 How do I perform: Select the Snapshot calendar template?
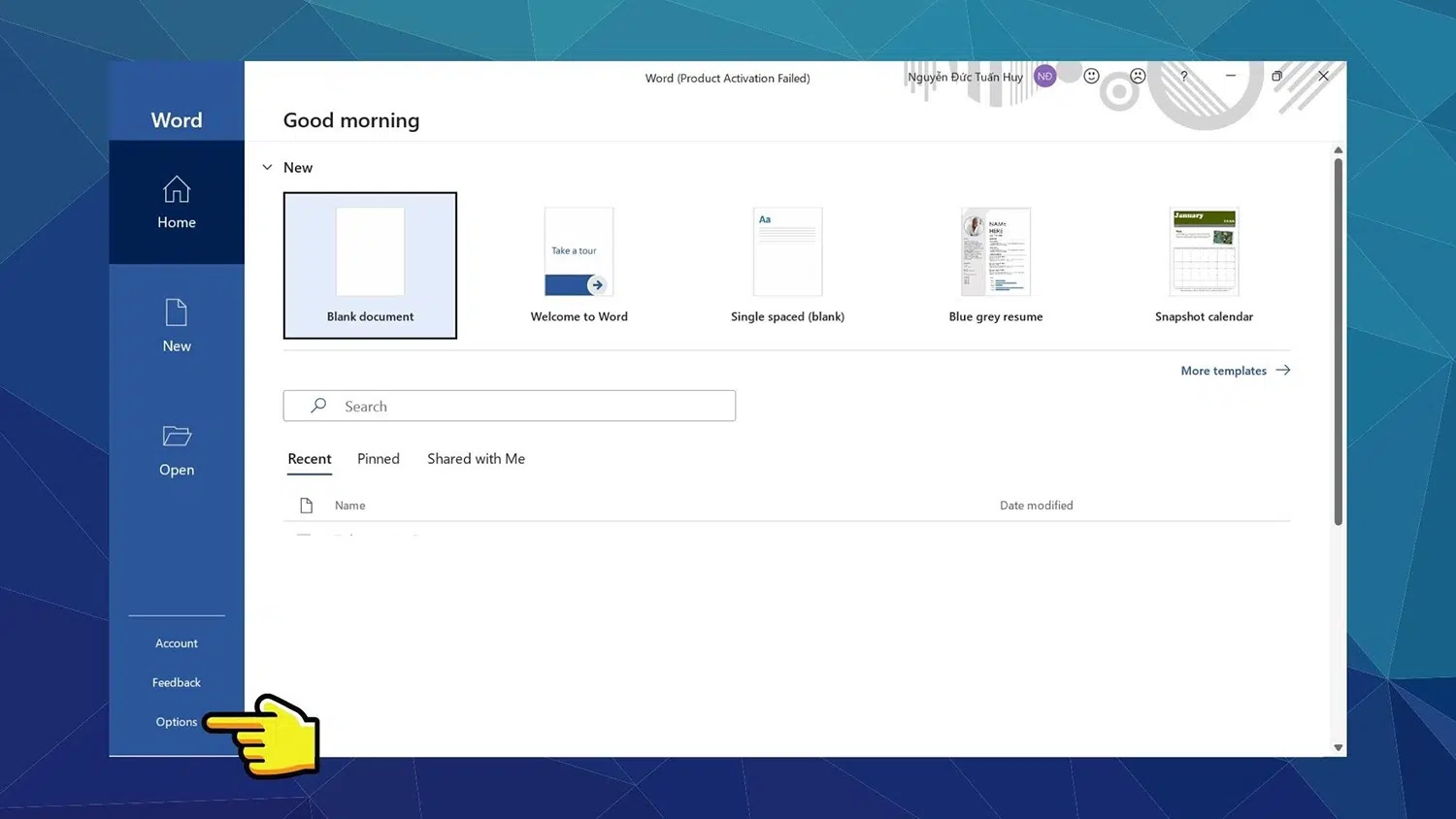1204,265
